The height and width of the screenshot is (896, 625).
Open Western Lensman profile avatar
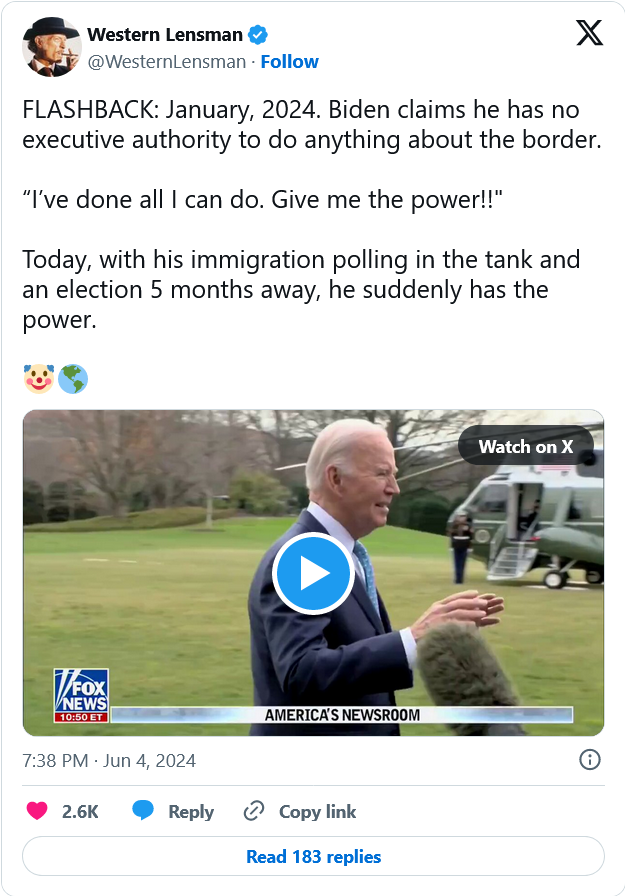click(51, 47)
